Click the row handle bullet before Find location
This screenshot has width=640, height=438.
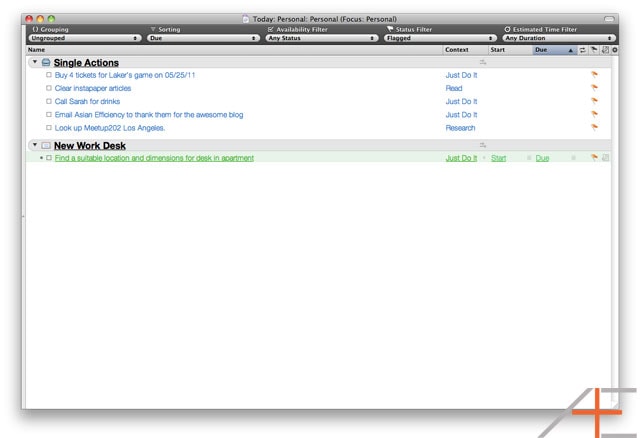(x=41, y=158)
